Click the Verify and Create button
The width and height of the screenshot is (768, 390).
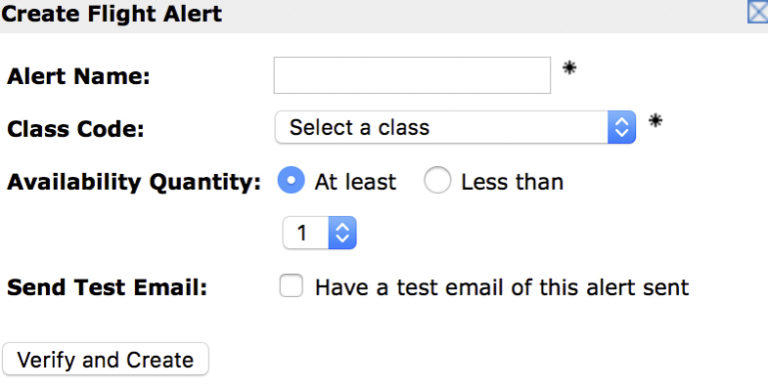(105, 360)
